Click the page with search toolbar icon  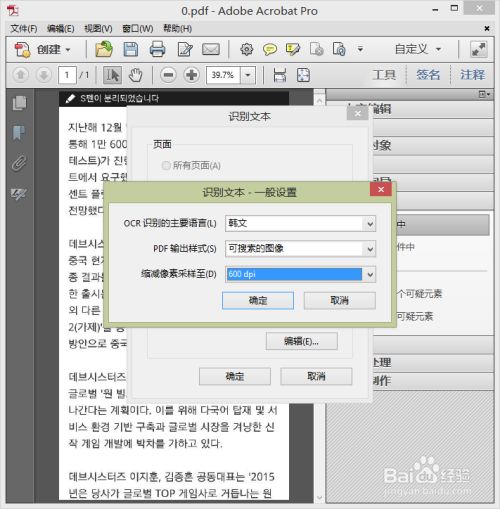pos(339,49)
